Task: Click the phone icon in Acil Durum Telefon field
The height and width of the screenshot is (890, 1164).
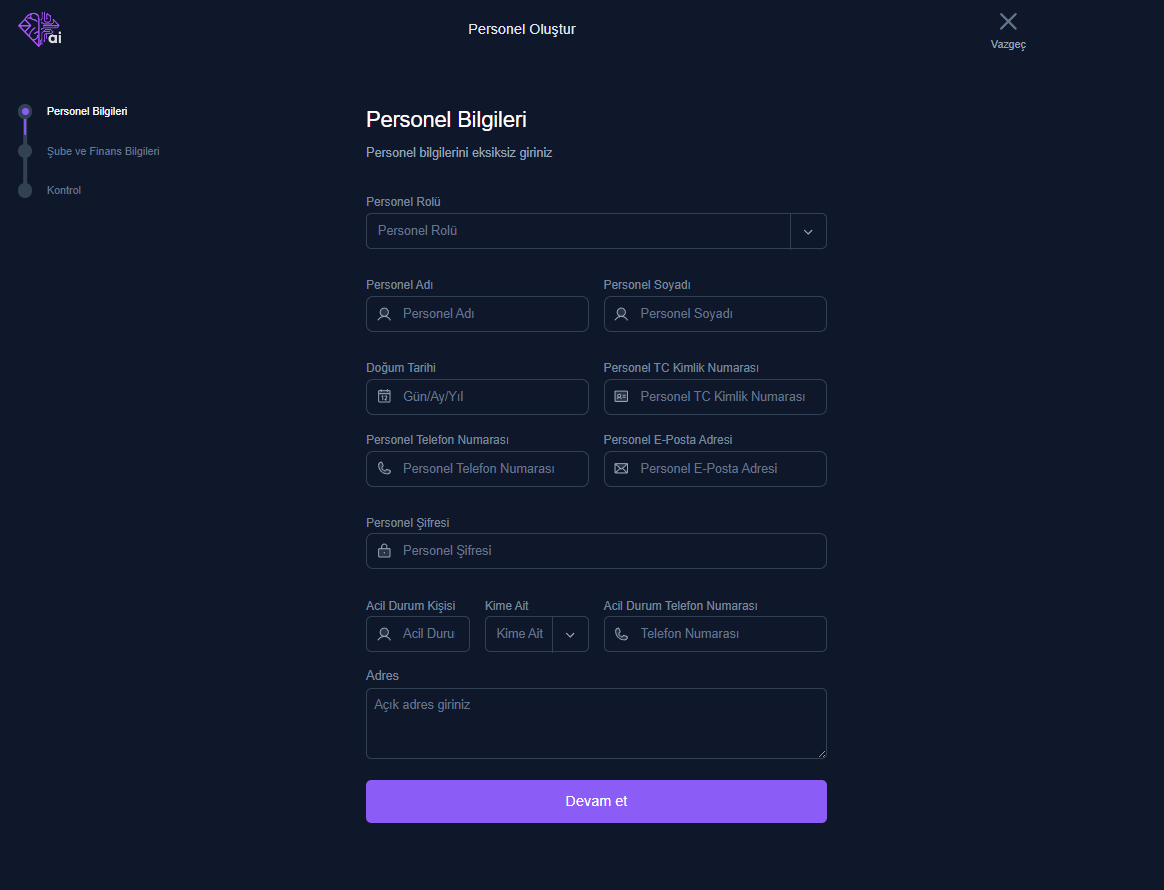Action: tap(621, 634)
